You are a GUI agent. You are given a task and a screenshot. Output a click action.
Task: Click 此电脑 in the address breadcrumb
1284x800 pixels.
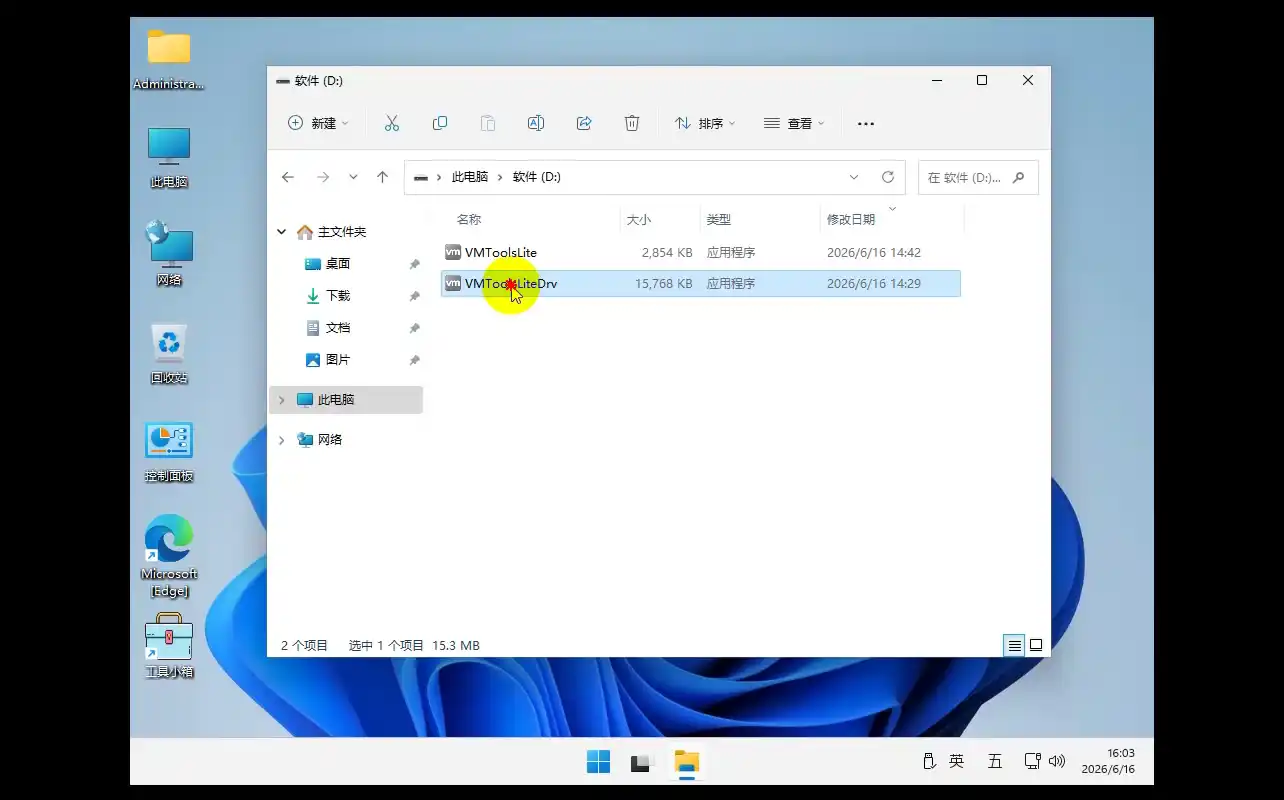[470, 177]
